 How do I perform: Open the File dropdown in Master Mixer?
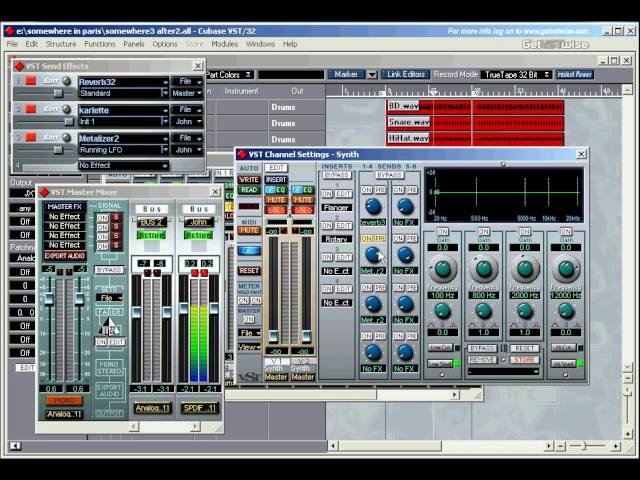click(x=109, y=298)
